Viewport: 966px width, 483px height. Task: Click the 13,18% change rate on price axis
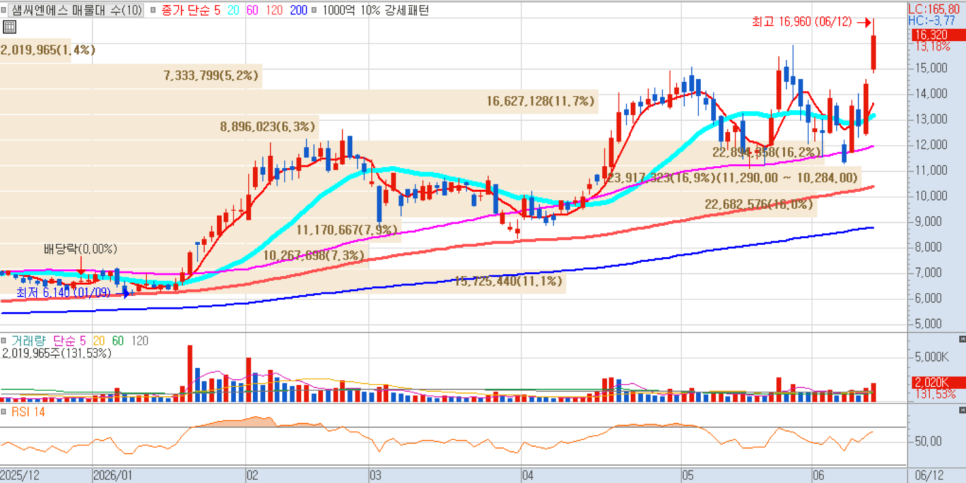pyautogui.click(x=932, y=47)
